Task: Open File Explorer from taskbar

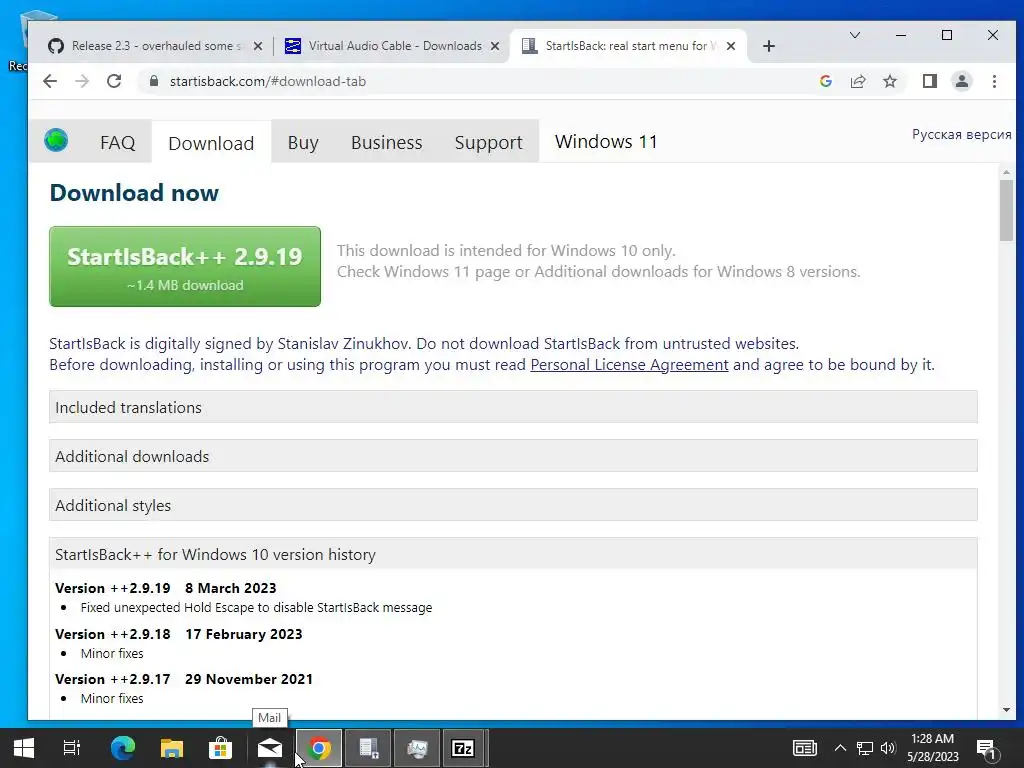Action: [x=172, y=748]
